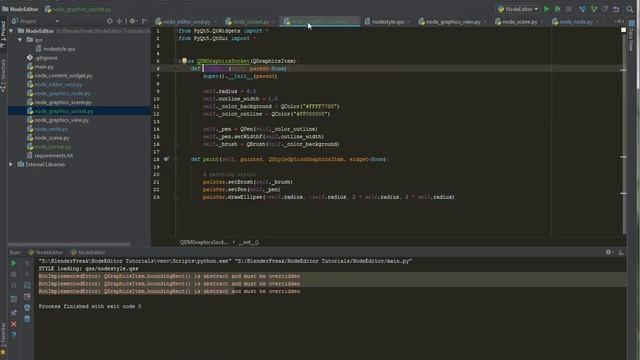This screenshot has height=360, width=640.
Task: Toggle scroll to end in Run console
Action: (27, 296)
